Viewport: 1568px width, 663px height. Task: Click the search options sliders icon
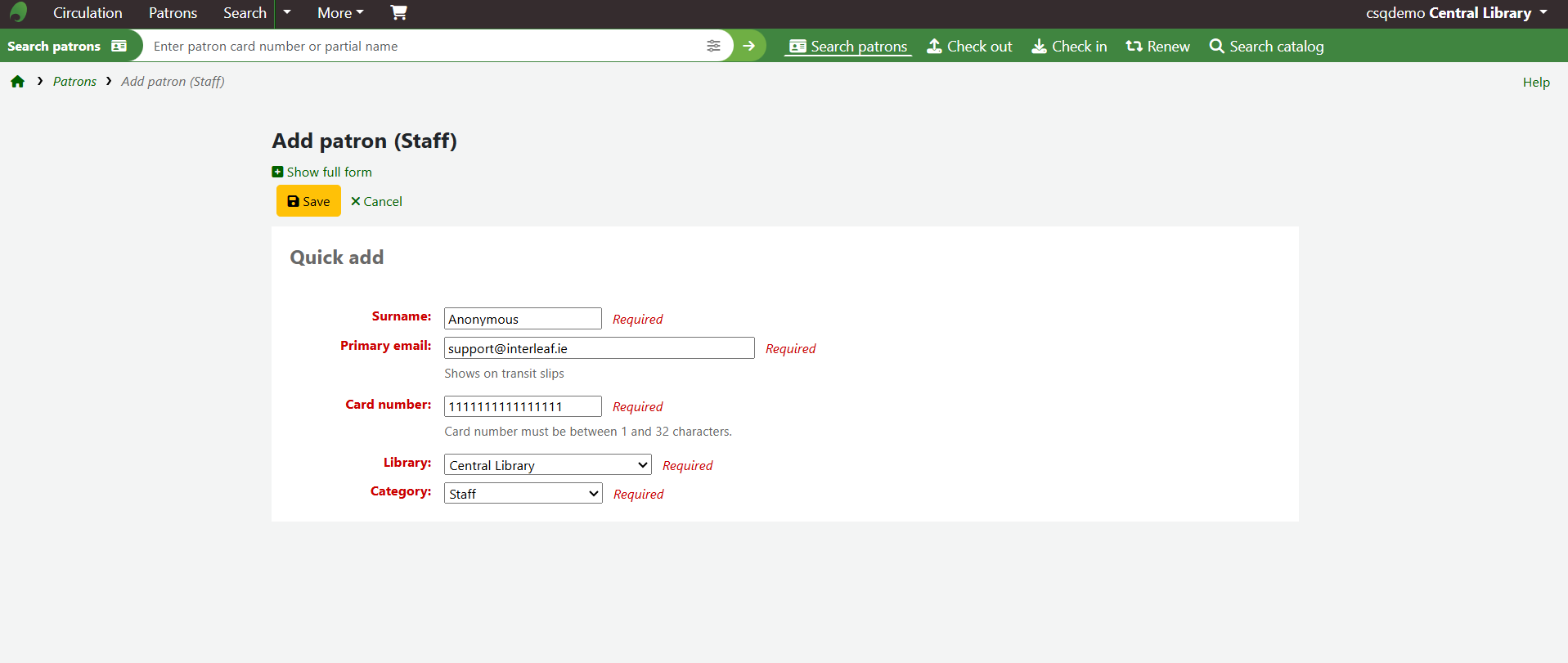pyautogui.click(x=713, y=46)
